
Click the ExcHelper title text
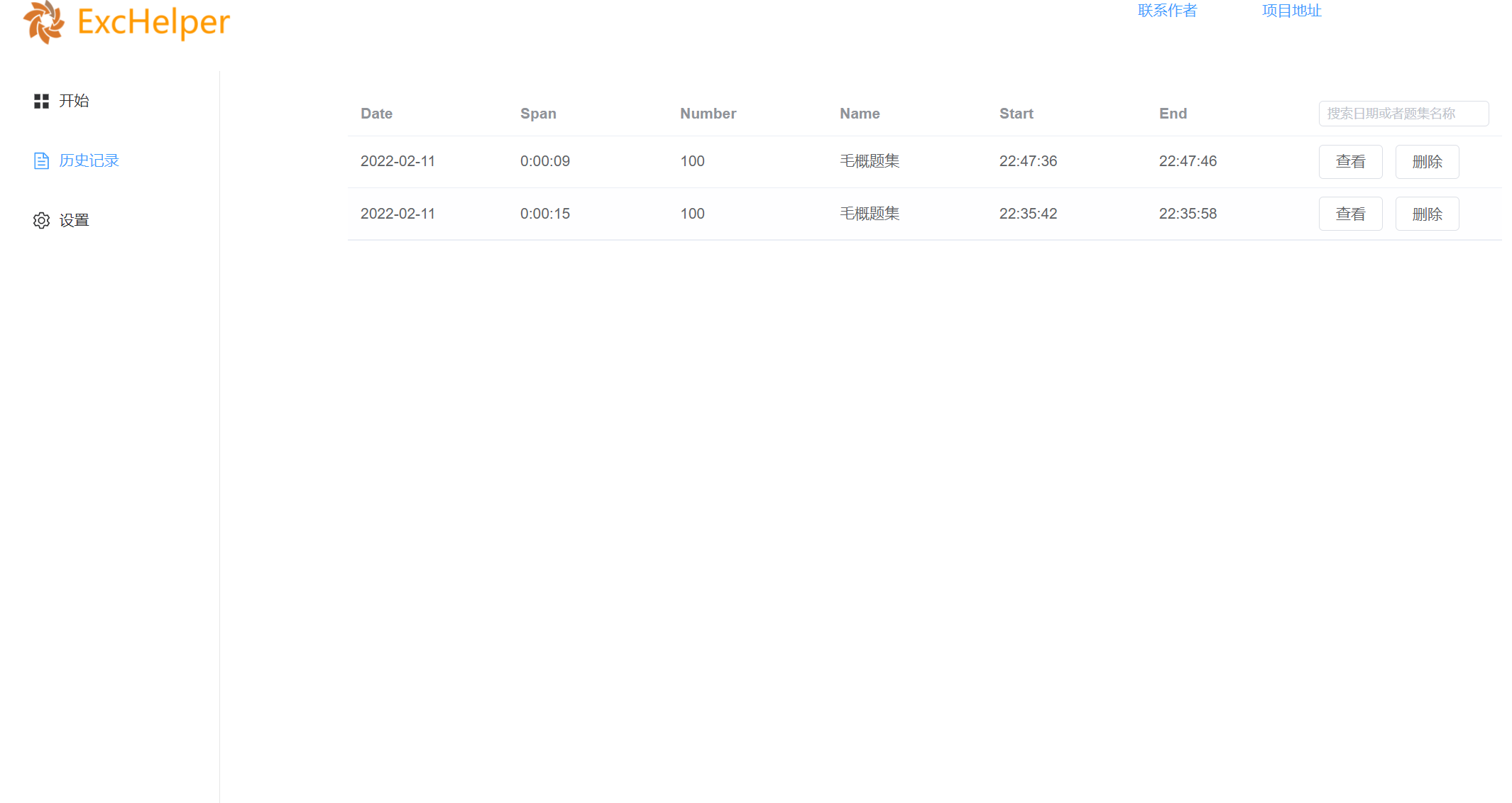point(153,22)
